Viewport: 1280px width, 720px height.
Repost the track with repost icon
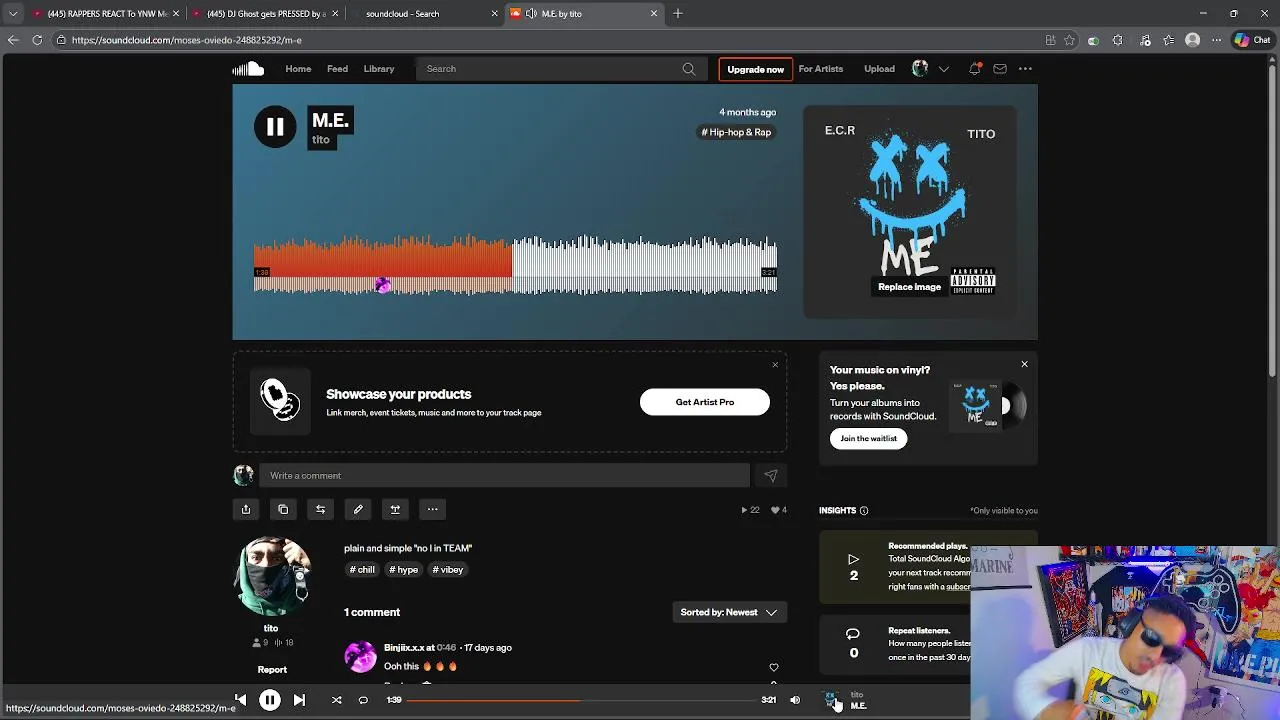click(320, 509)
